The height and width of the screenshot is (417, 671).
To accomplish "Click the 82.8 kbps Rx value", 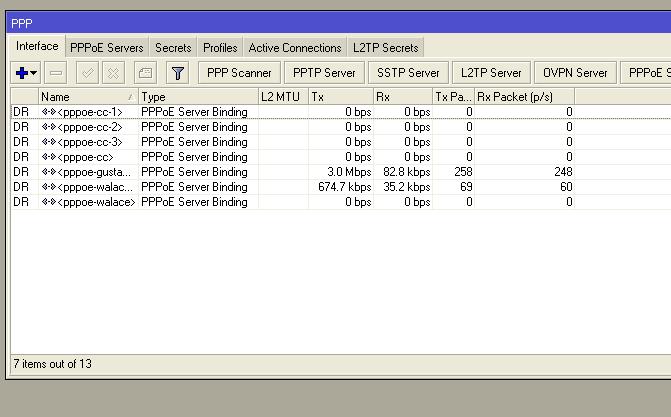I will click(407, 172).
